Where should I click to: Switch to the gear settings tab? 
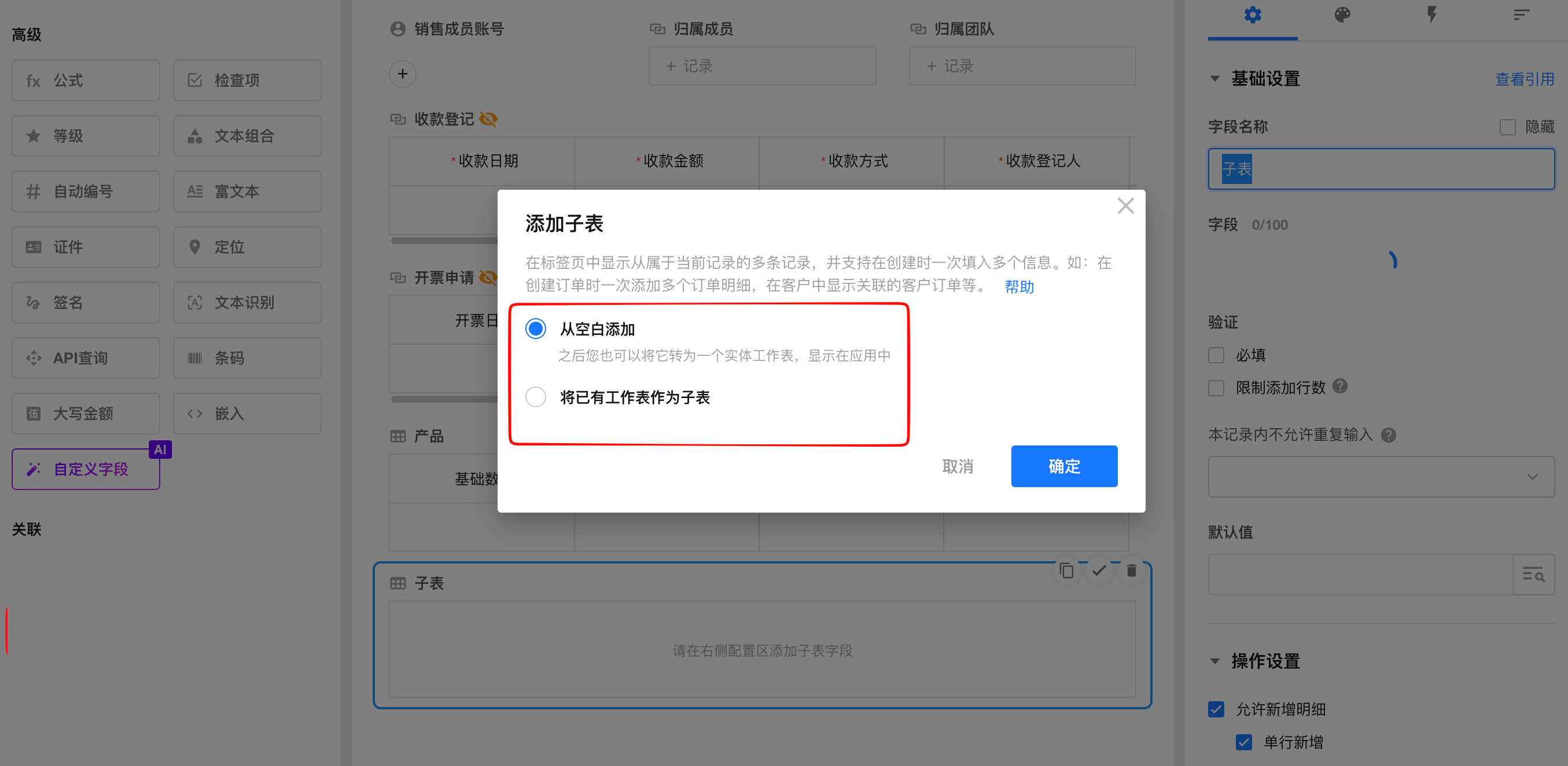click(1253, 15)
